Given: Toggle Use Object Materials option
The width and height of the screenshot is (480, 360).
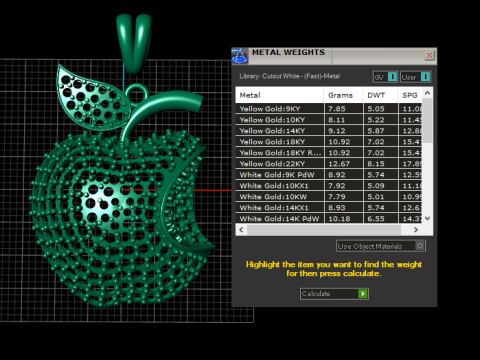Looking at the screenshot, I should (381, 246).
